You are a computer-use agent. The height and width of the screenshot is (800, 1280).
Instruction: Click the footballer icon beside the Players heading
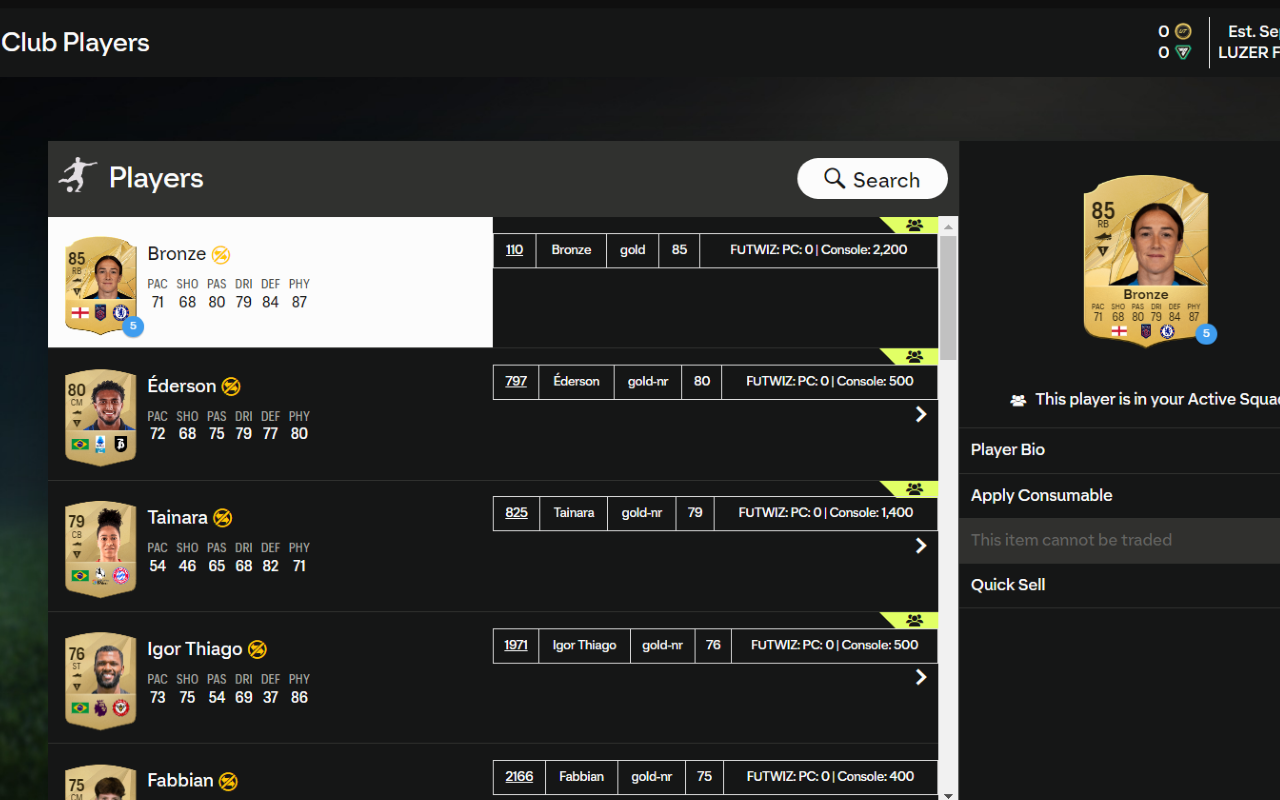[x=78, y=176]
